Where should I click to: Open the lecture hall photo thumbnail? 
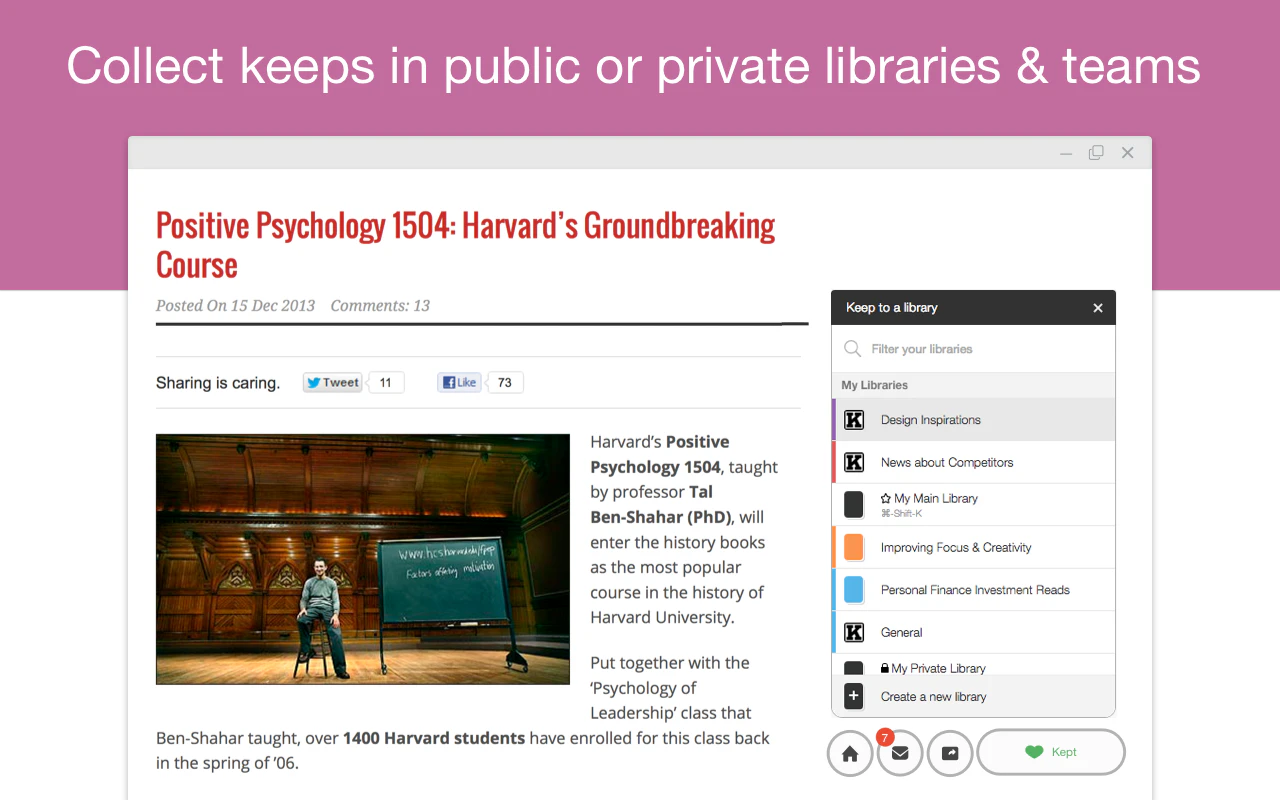point(363,559)
